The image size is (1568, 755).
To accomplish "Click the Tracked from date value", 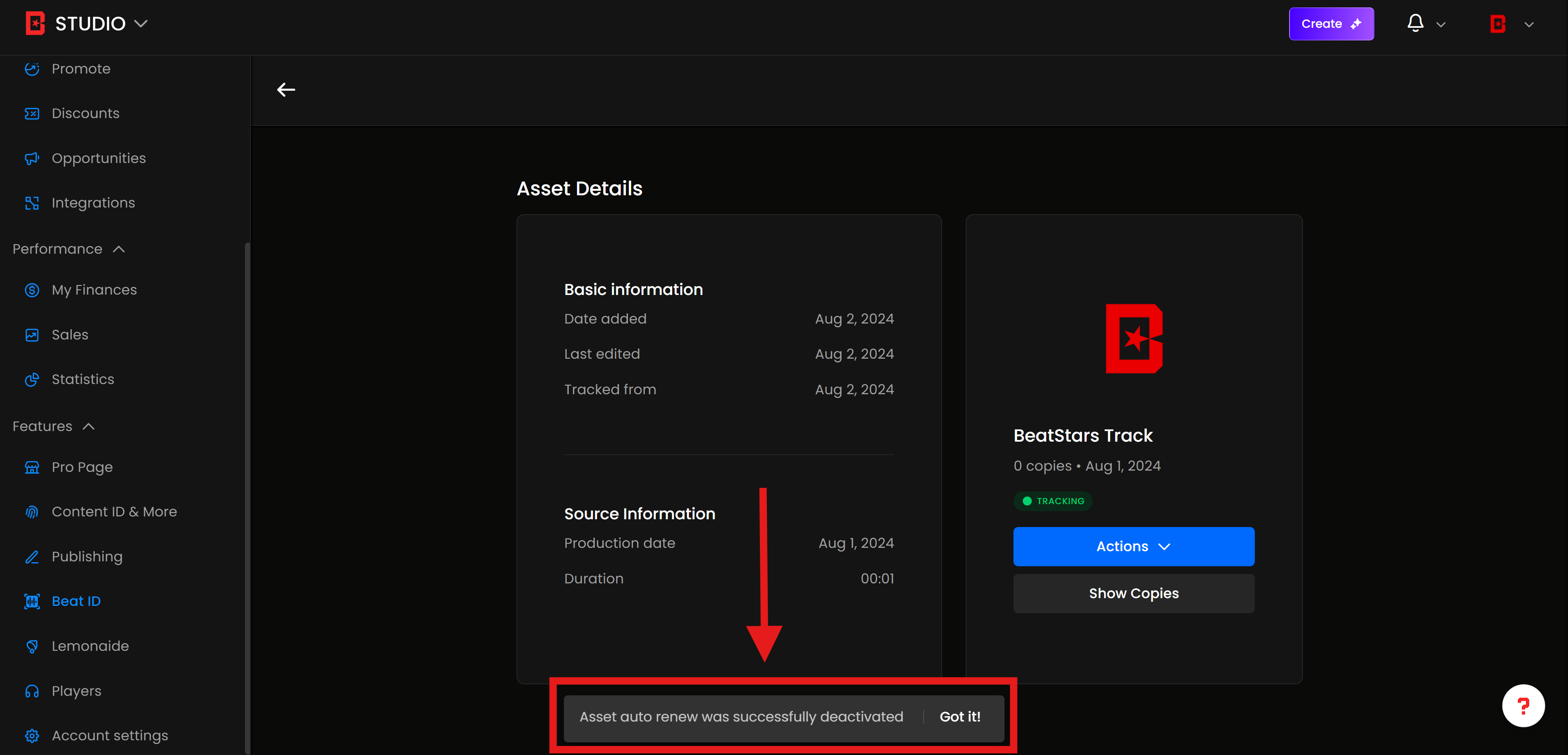I will point(854,390).
